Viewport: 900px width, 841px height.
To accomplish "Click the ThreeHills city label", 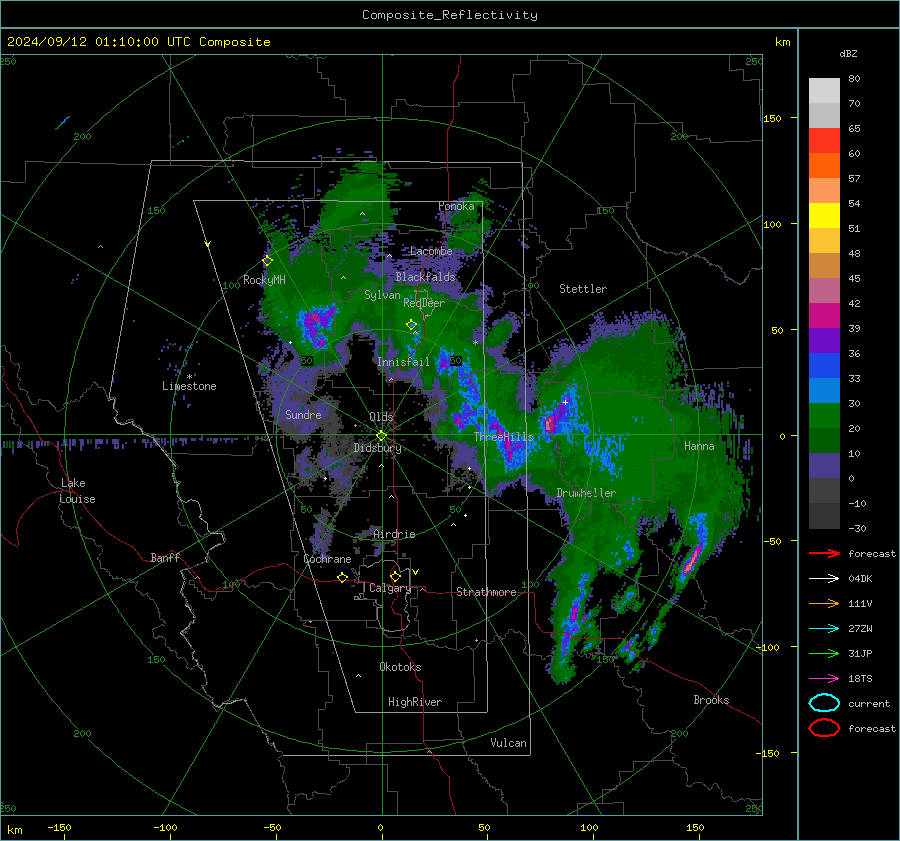I will [503, 437].
